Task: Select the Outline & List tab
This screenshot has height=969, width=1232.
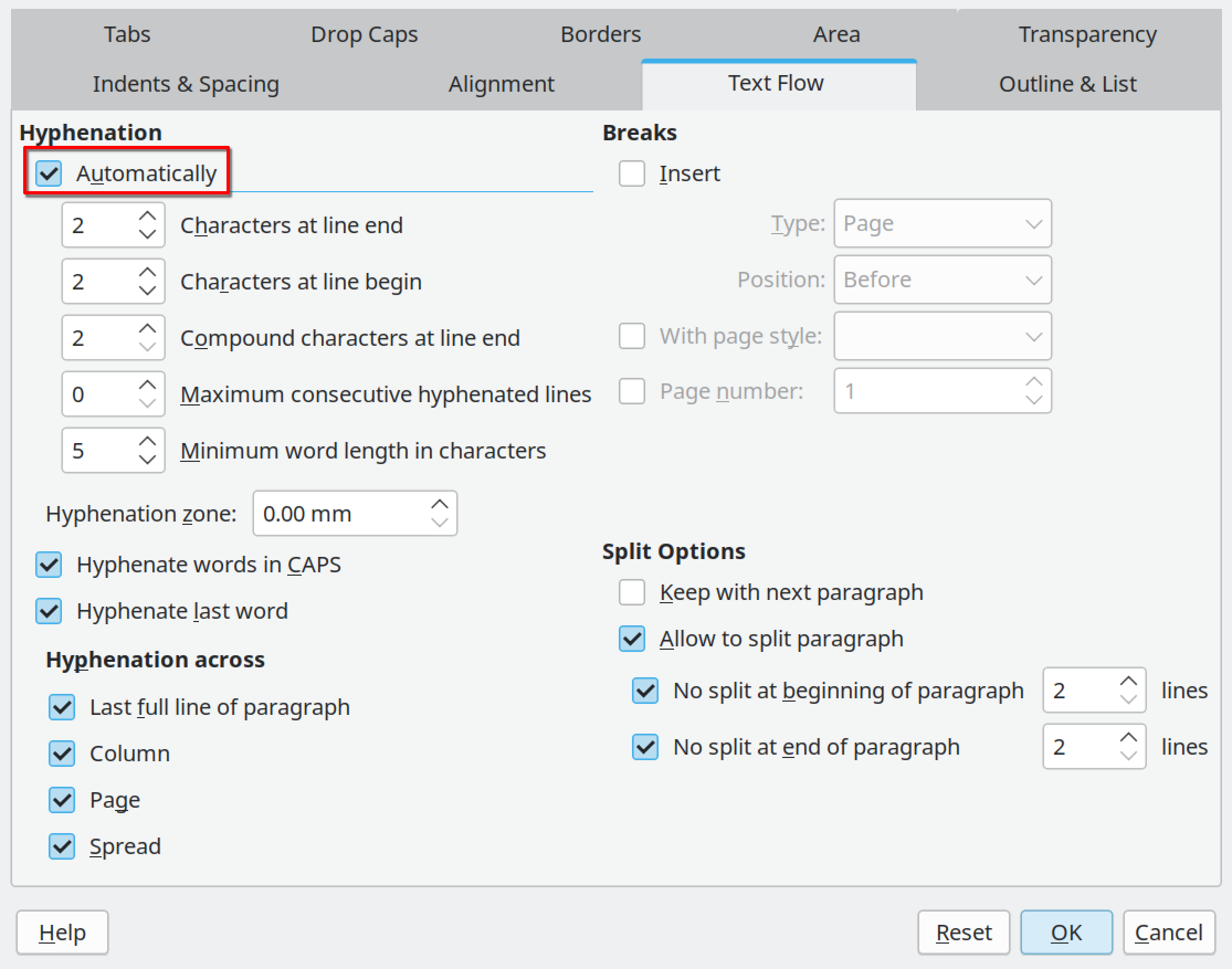Action: [1067, 83]
